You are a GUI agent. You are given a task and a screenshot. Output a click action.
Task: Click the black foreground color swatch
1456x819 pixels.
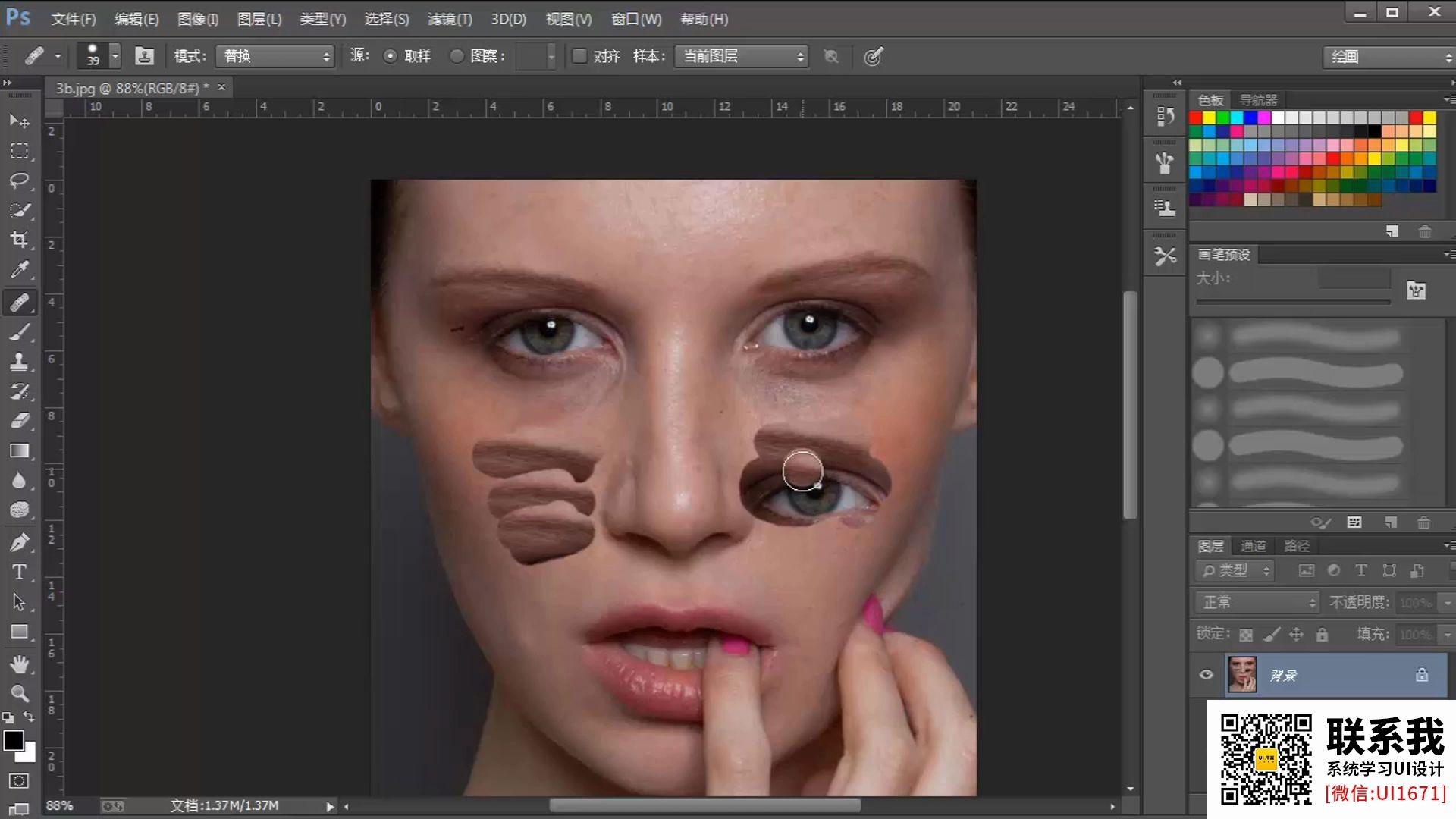pos(12,739)
